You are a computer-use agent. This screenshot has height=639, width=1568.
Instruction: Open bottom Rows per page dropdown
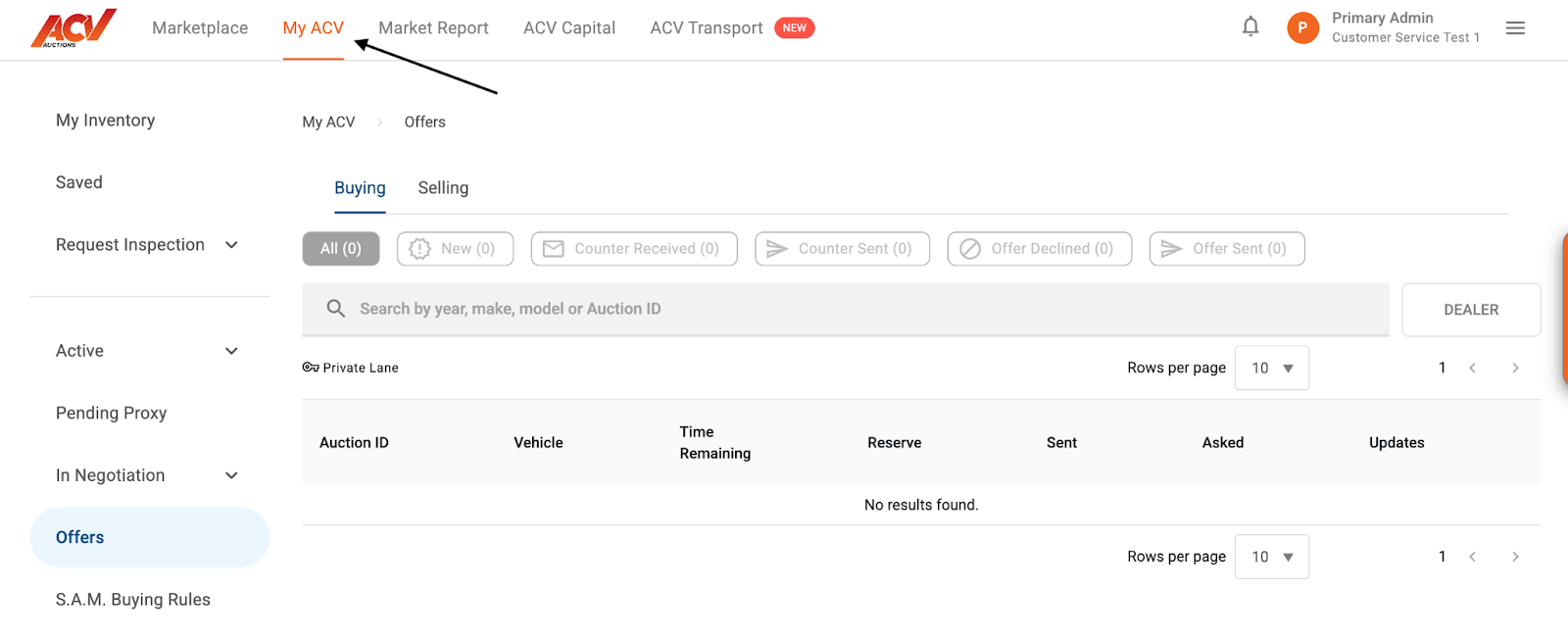[x=1272, y=557]
